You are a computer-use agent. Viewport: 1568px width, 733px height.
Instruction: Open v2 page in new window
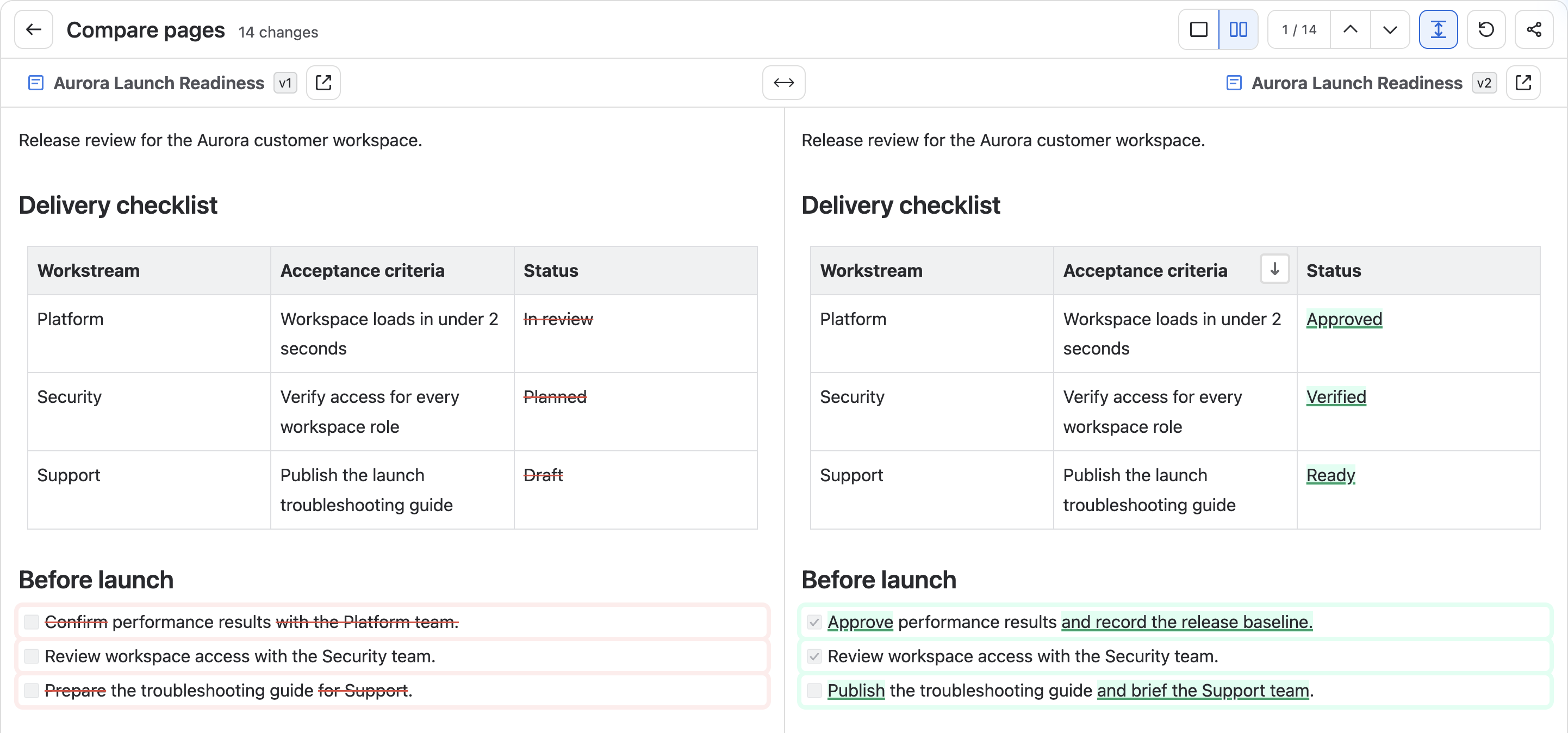click(x=1523, y=83)
